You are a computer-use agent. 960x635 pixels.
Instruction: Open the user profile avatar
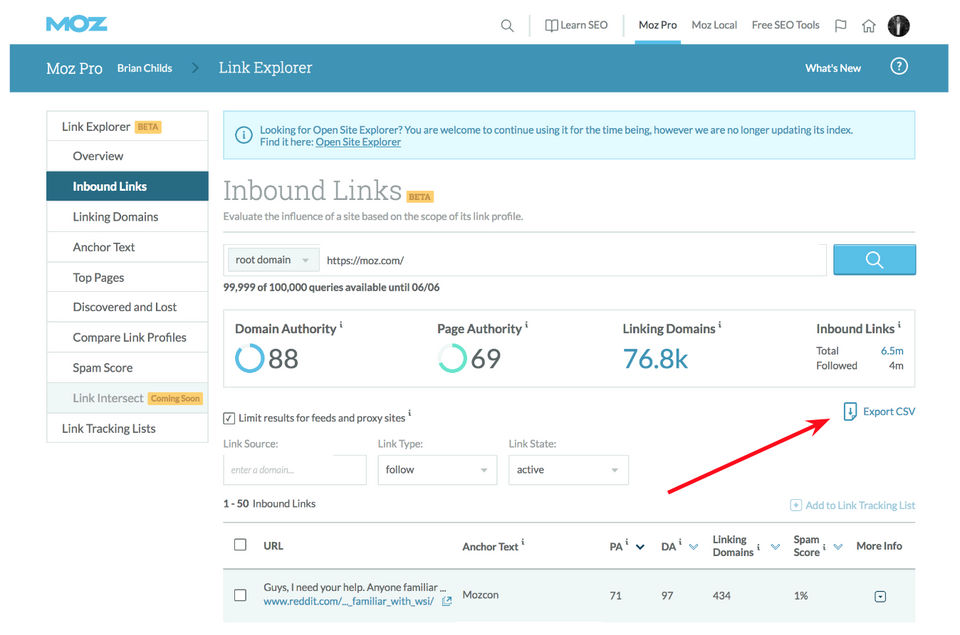tap(899, 26)
